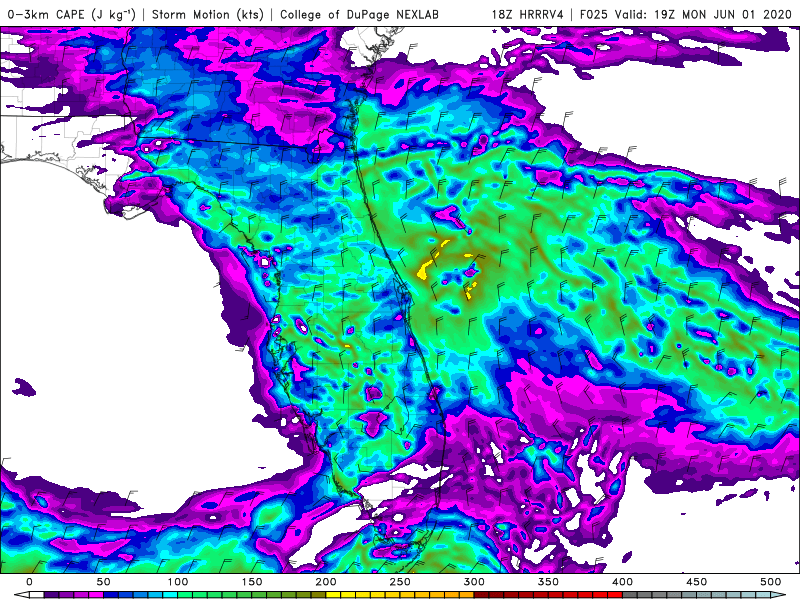
Task: Click the first yellow colorbar swatch below 200
Action: [333, 594]
